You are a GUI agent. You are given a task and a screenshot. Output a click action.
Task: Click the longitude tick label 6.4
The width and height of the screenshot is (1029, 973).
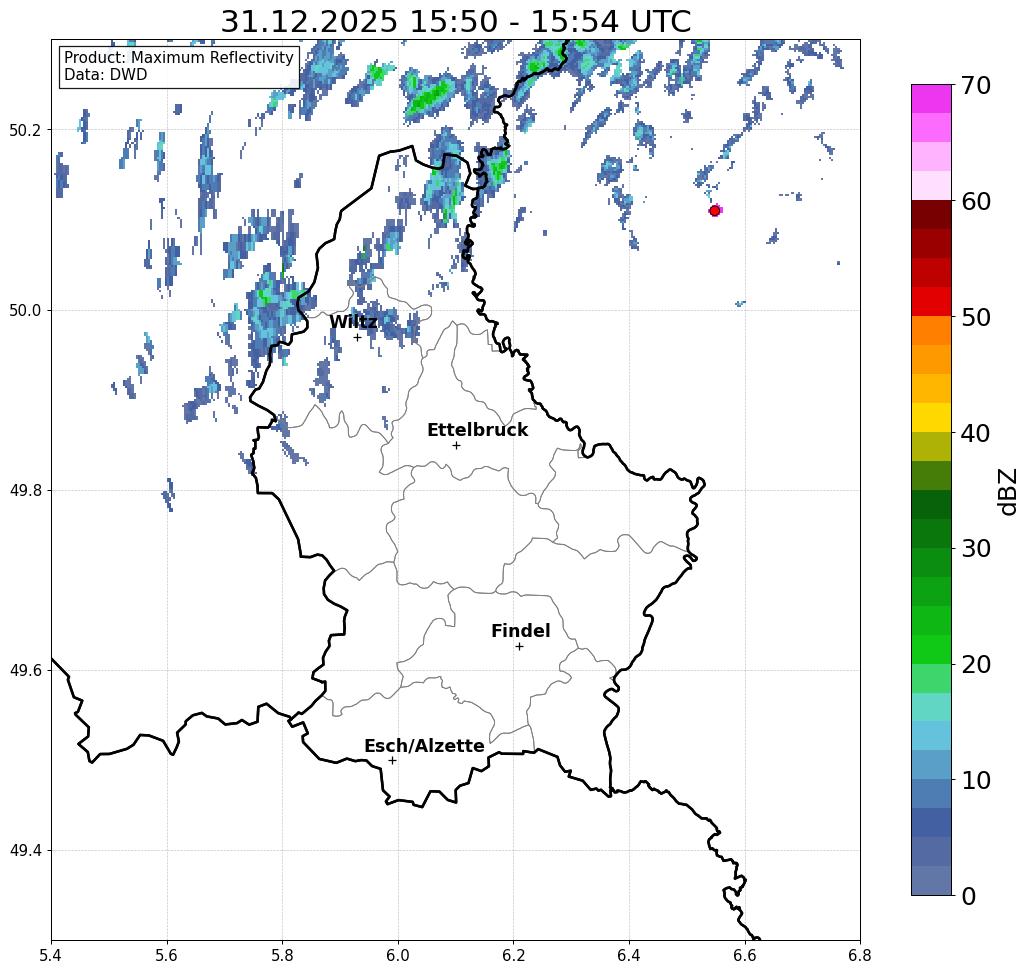point(629,955)
